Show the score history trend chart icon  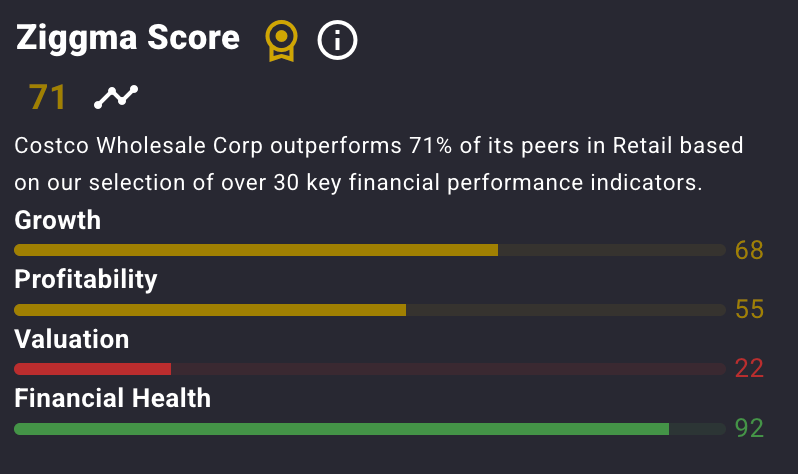tap(116, 97)
